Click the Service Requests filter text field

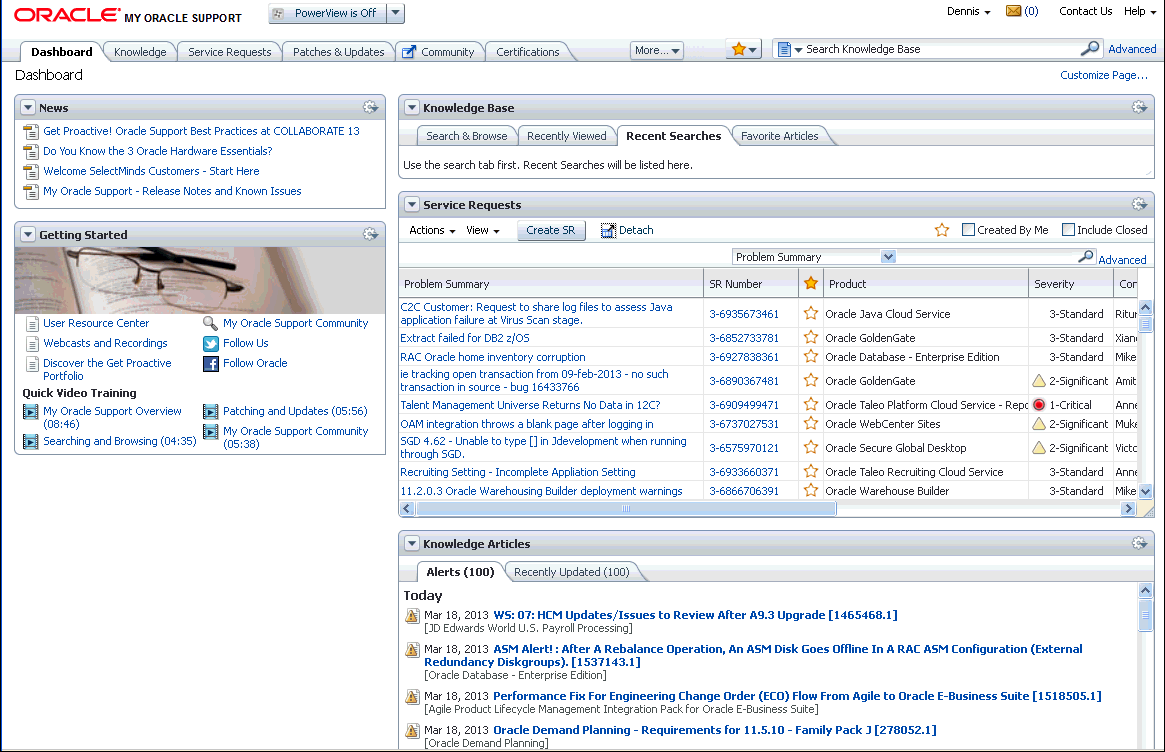[x=987, y=256]
